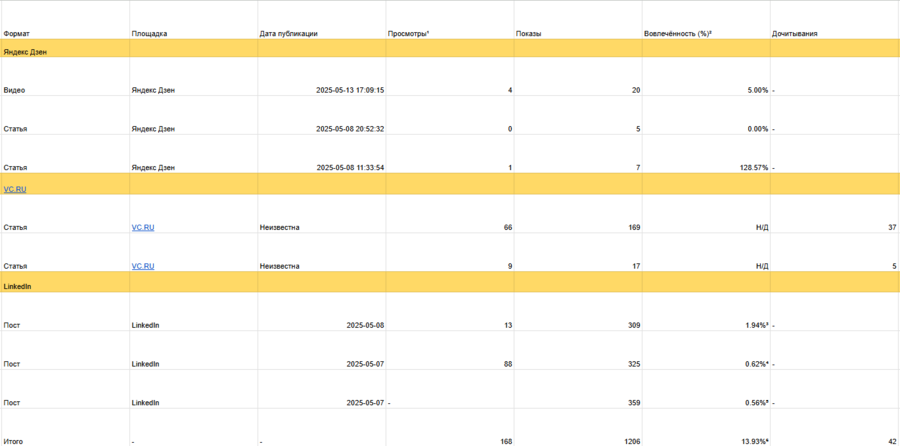900x446 pixels.
Task: Select the 5.00% engagement cell
Action: [706, 77]
